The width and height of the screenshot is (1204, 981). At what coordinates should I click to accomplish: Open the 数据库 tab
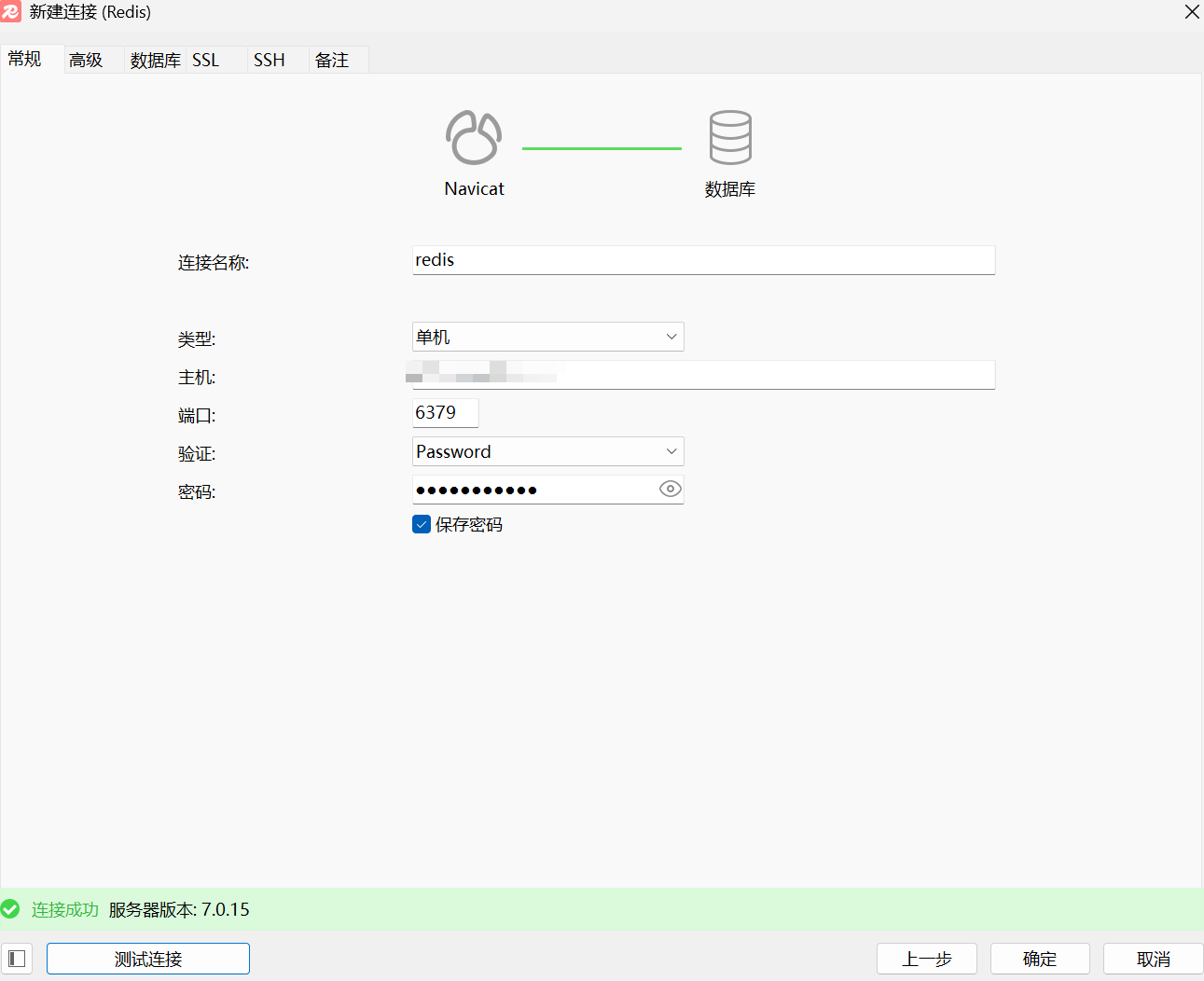click(x=155, y=61)
